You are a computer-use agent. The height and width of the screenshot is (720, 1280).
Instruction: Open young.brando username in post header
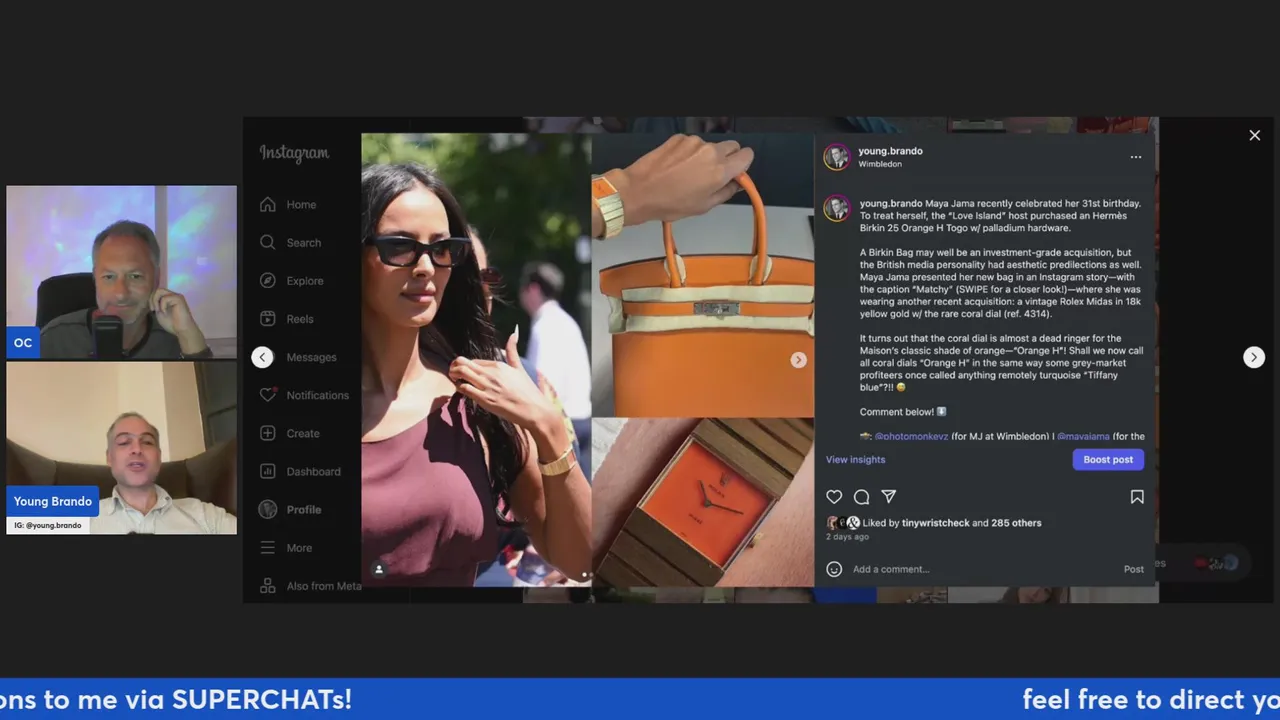click(x=890, y=151)
